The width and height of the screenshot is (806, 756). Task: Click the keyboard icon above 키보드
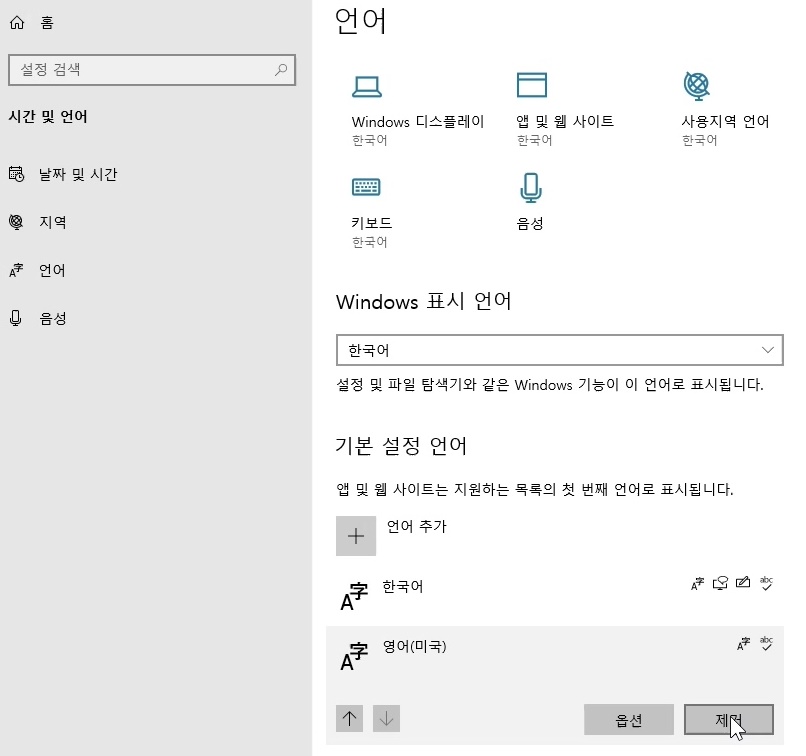(x=366, y=187)
